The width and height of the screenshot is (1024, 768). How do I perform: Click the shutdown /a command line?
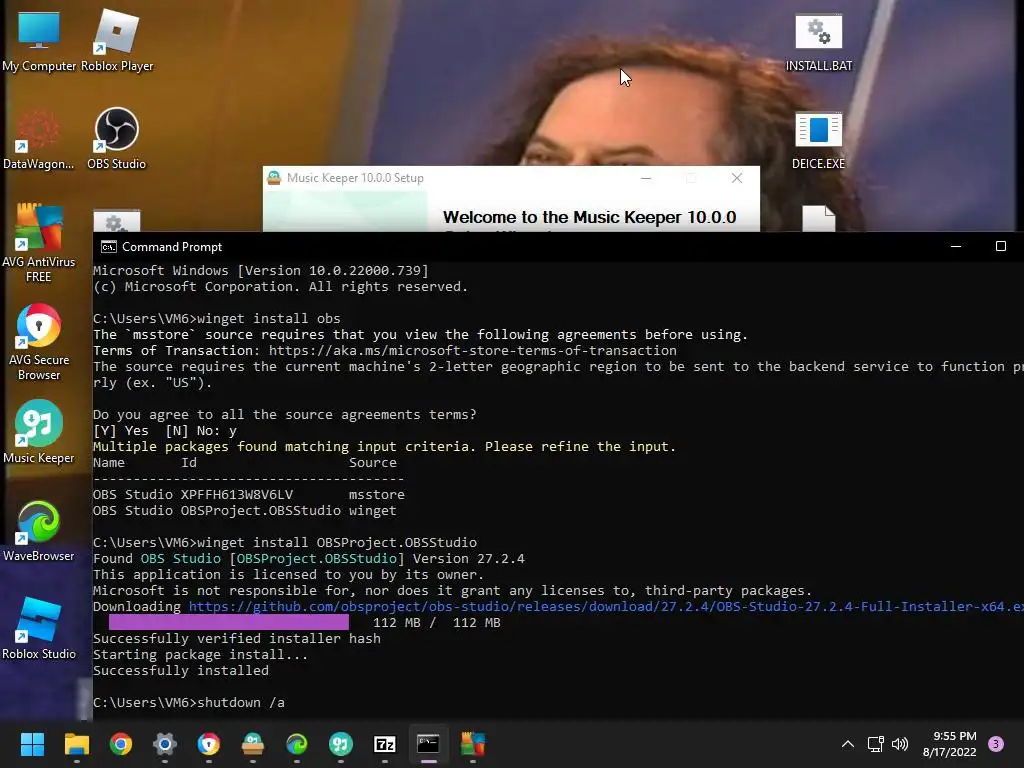click(189, 703)
